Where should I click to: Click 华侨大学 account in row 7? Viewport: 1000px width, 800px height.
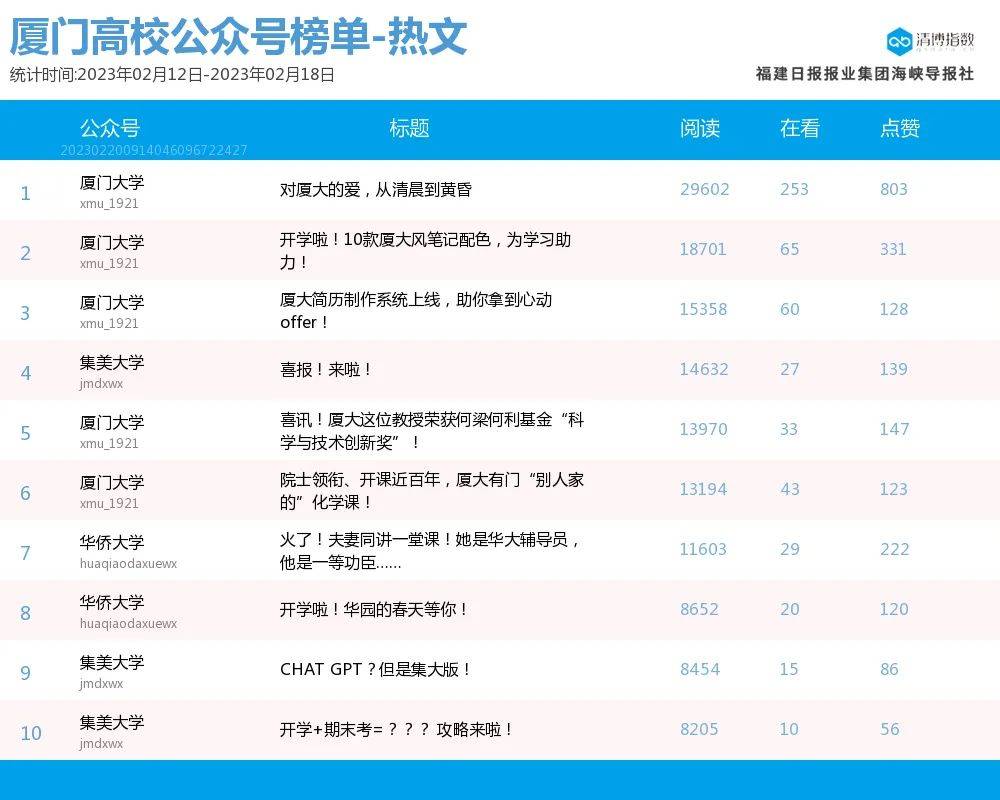click(112, 543)
